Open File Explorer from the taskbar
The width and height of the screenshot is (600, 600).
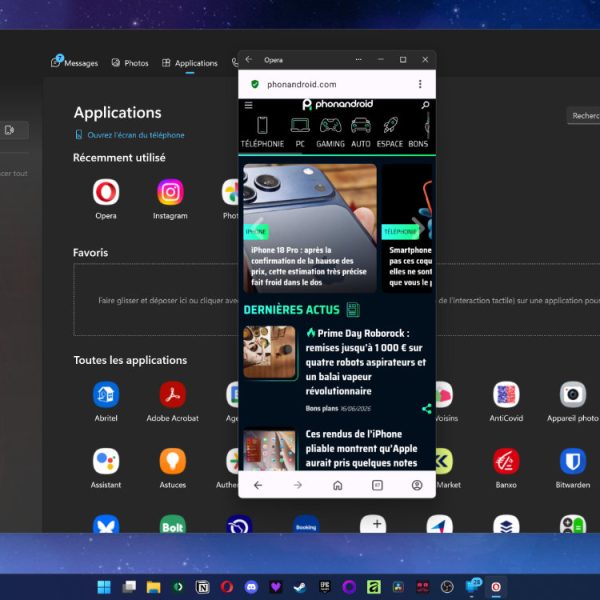(153, 587)
